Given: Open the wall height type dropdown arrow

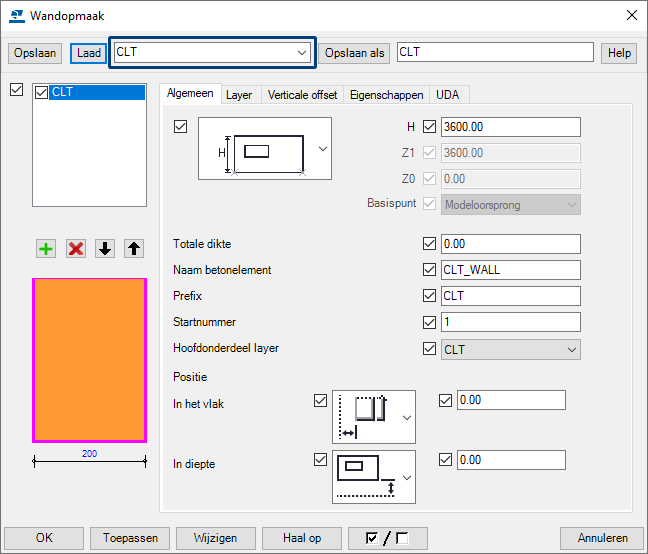Looking at the screenshot, I should tap(322, 149).
